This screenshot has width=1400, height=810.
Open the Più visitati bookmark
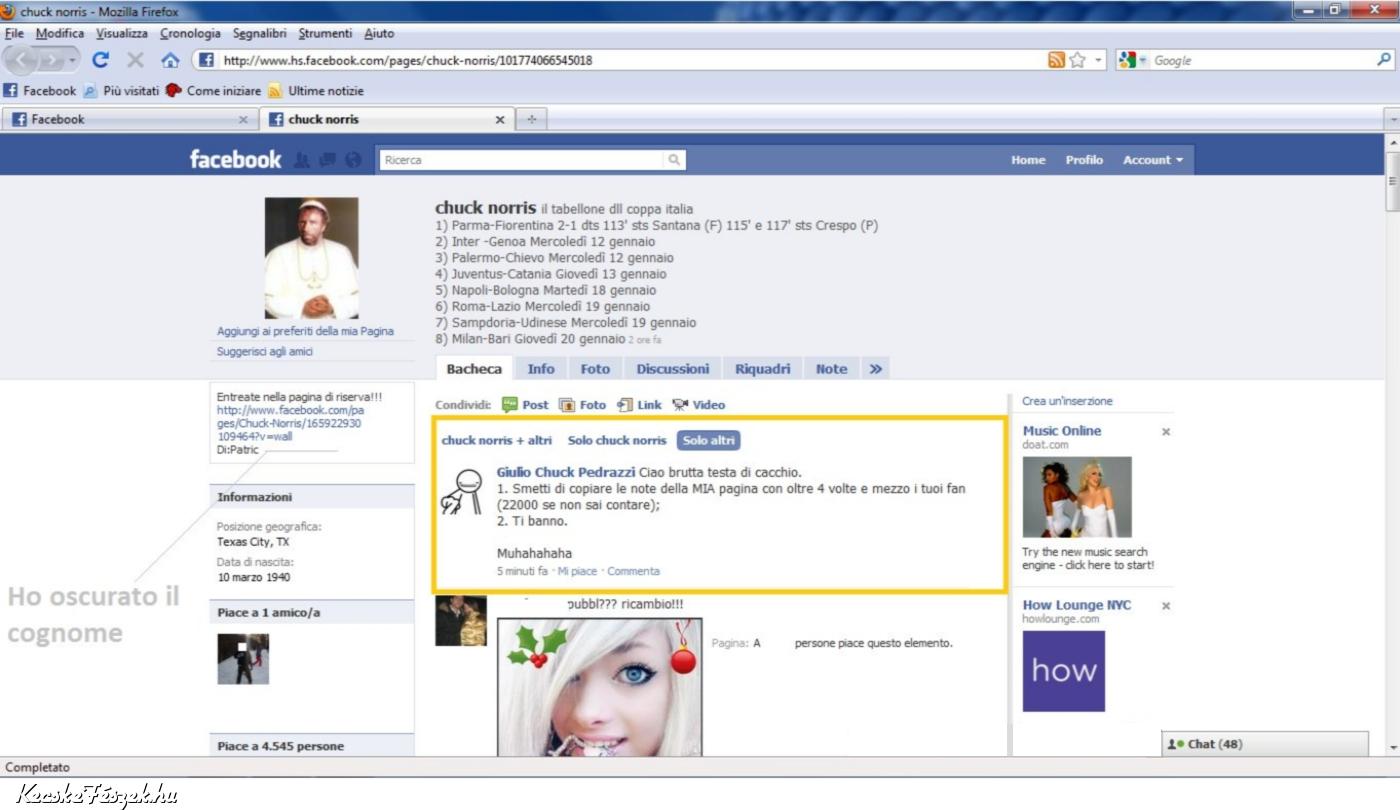point(121,91)
